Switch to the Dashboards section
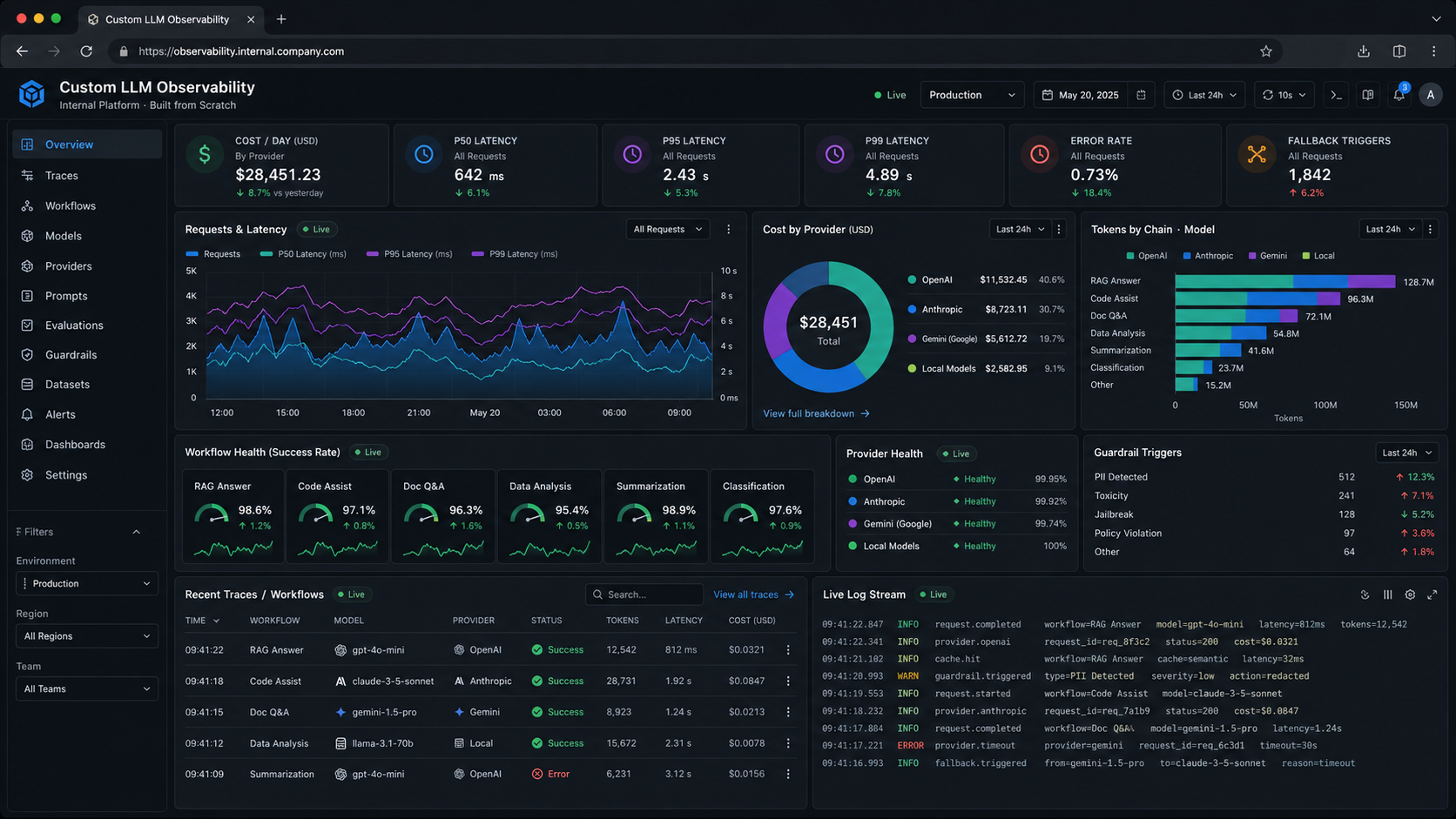 pos(75,444)
